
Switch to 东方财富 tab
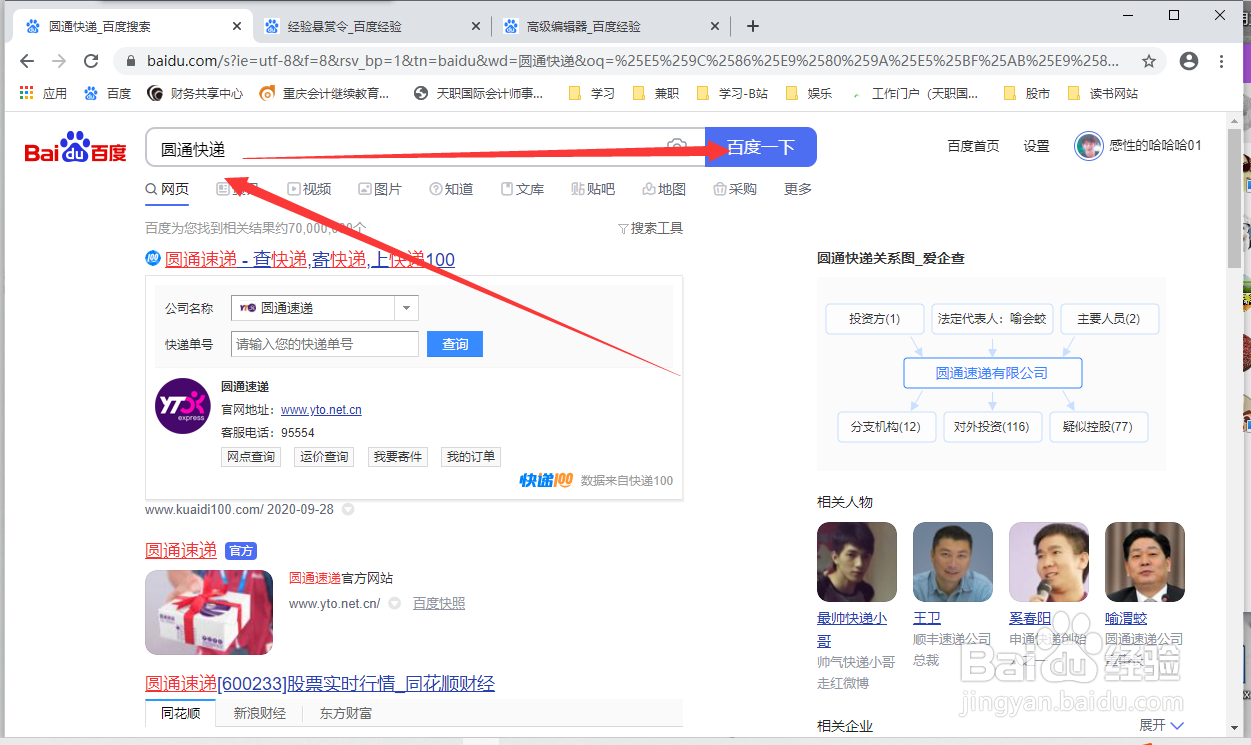[x=346, y=713]
